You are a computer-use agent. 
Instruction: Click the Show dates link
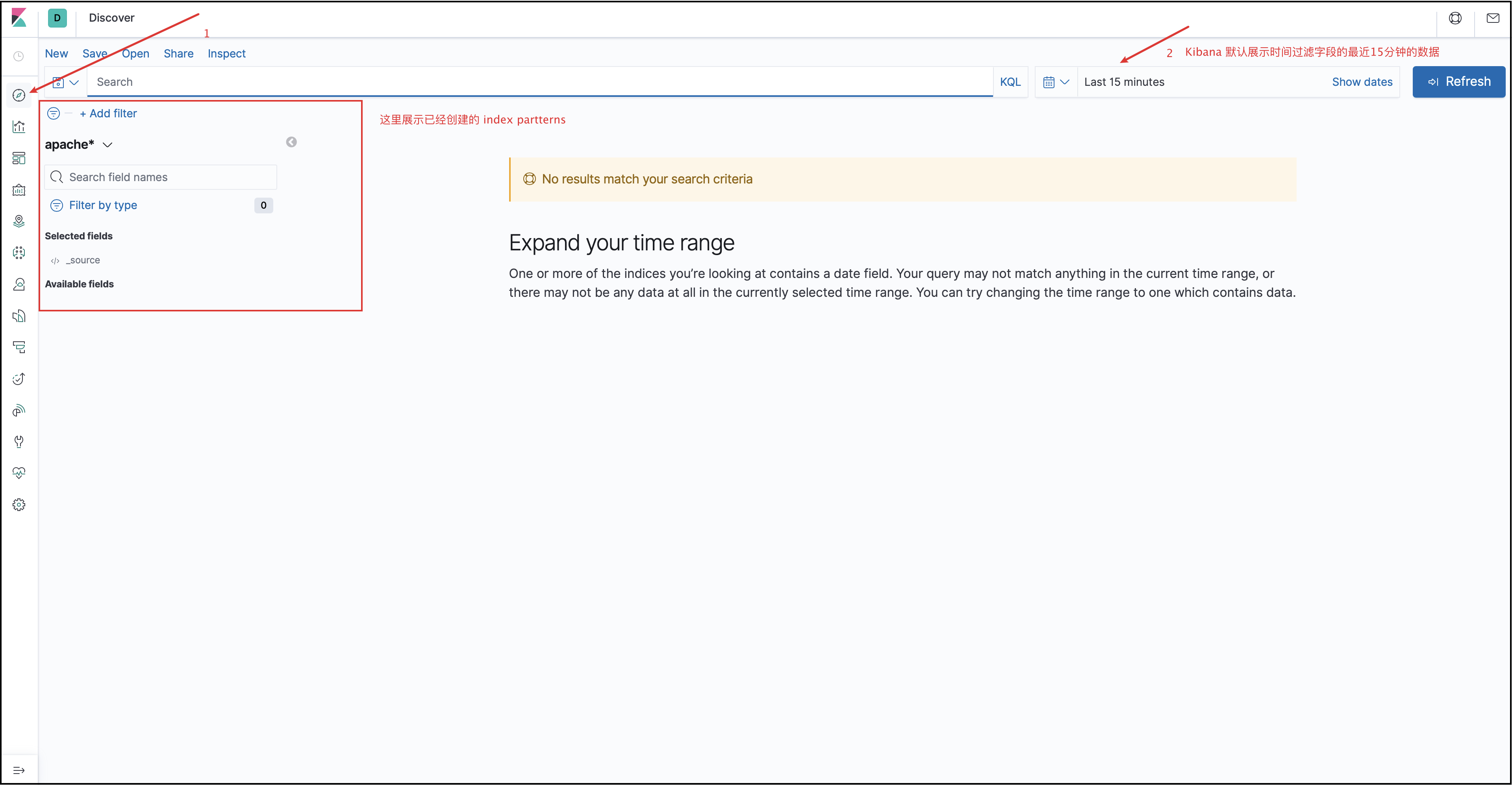1362,82
